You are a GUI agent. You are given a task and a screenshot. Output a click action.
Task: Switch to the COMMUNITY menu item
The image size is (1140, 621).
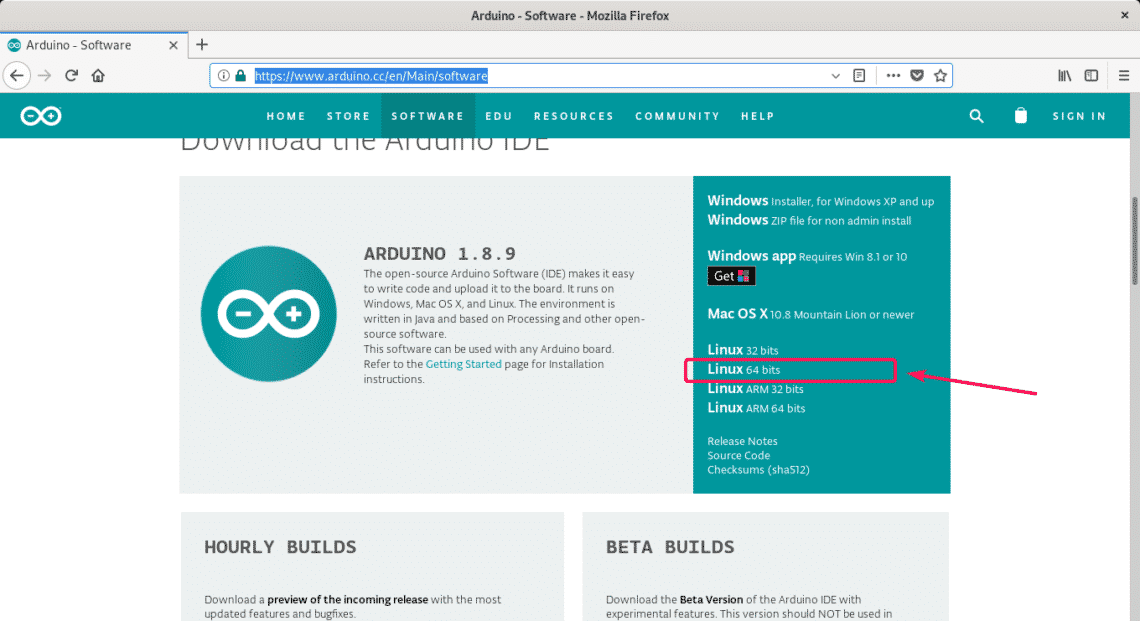(677, 116)
